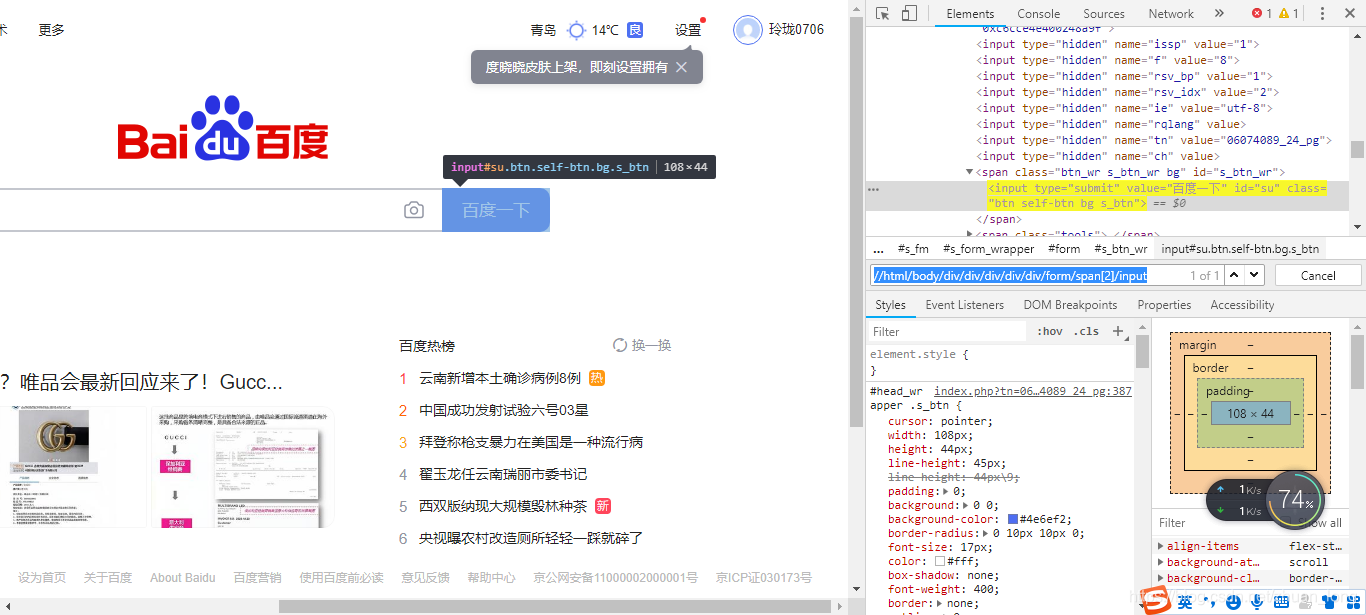Switch to the Console tab
Image resolution: width=1366 pixels, height=615 pixels.
pos(1039,13)
